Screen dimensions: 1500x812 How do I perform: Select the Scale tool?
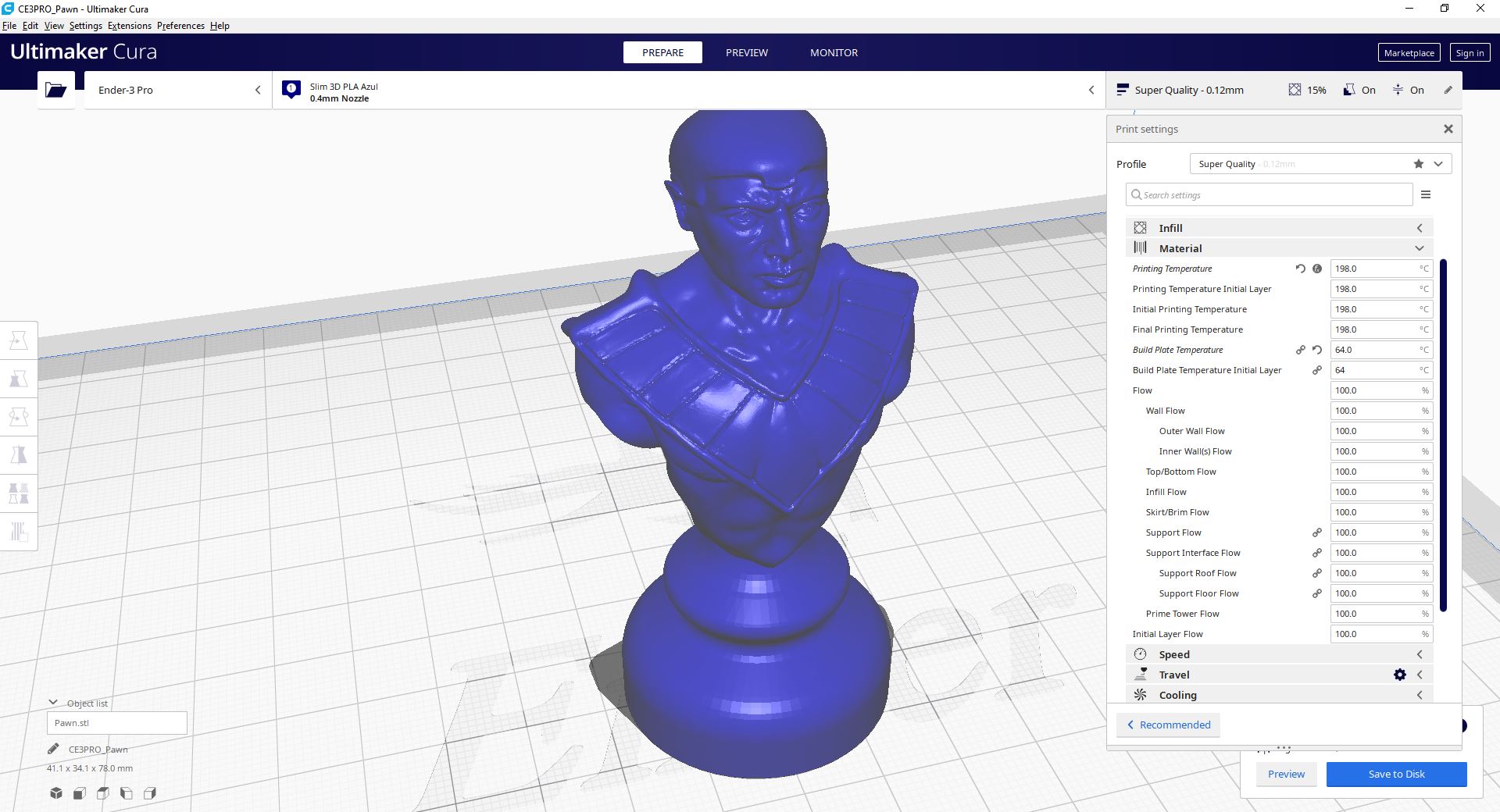pyautogui.click(x=19, y=378)
